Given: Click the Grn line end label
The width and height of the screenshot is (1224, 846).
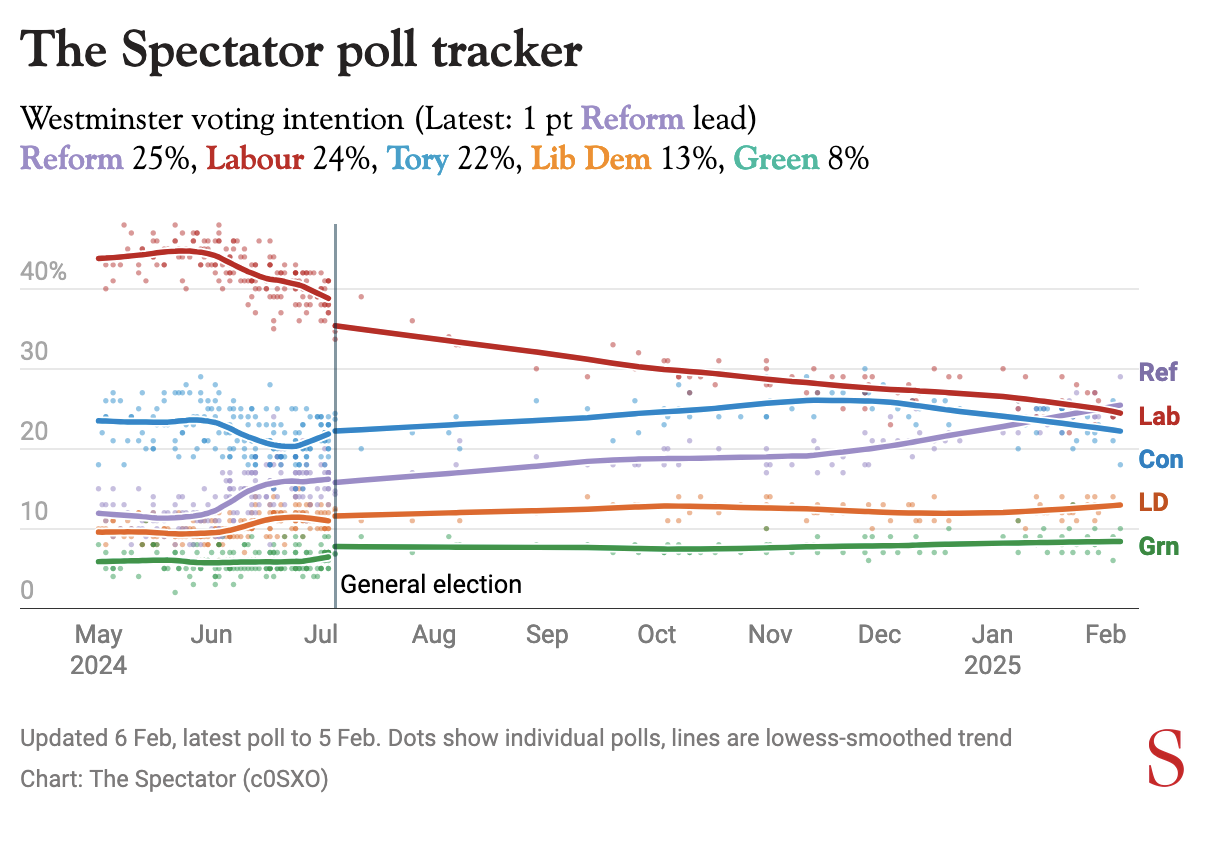Looking at the screenshot, I should click(1159, 547).
